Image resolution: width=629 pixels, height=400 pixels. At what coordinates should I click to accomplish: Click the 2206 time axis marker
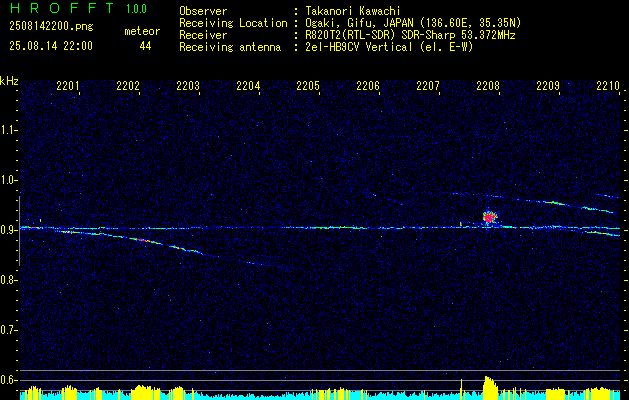[x=368, y=85]
